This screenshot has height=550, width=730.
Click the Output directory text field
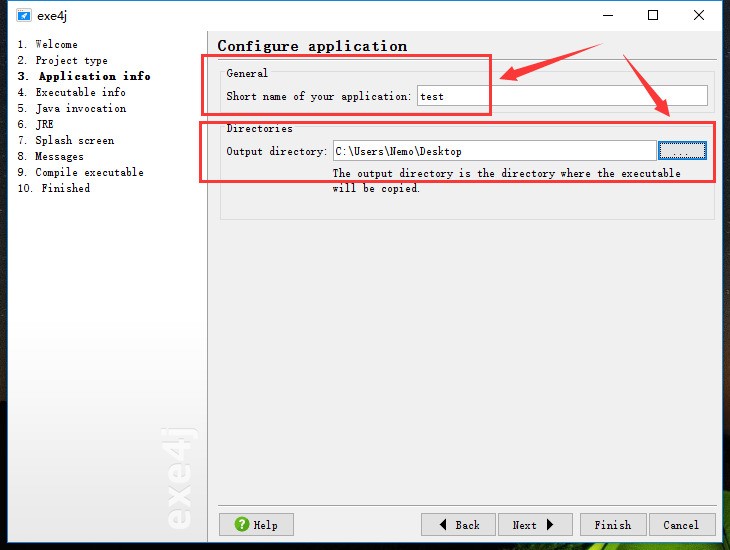494,151
